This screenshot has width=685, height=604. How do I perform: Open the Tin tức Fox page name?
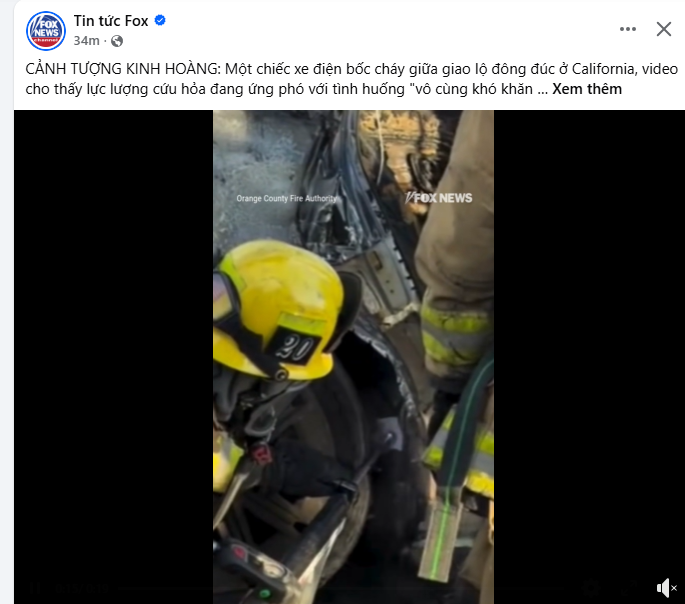[x=111, y=21]
